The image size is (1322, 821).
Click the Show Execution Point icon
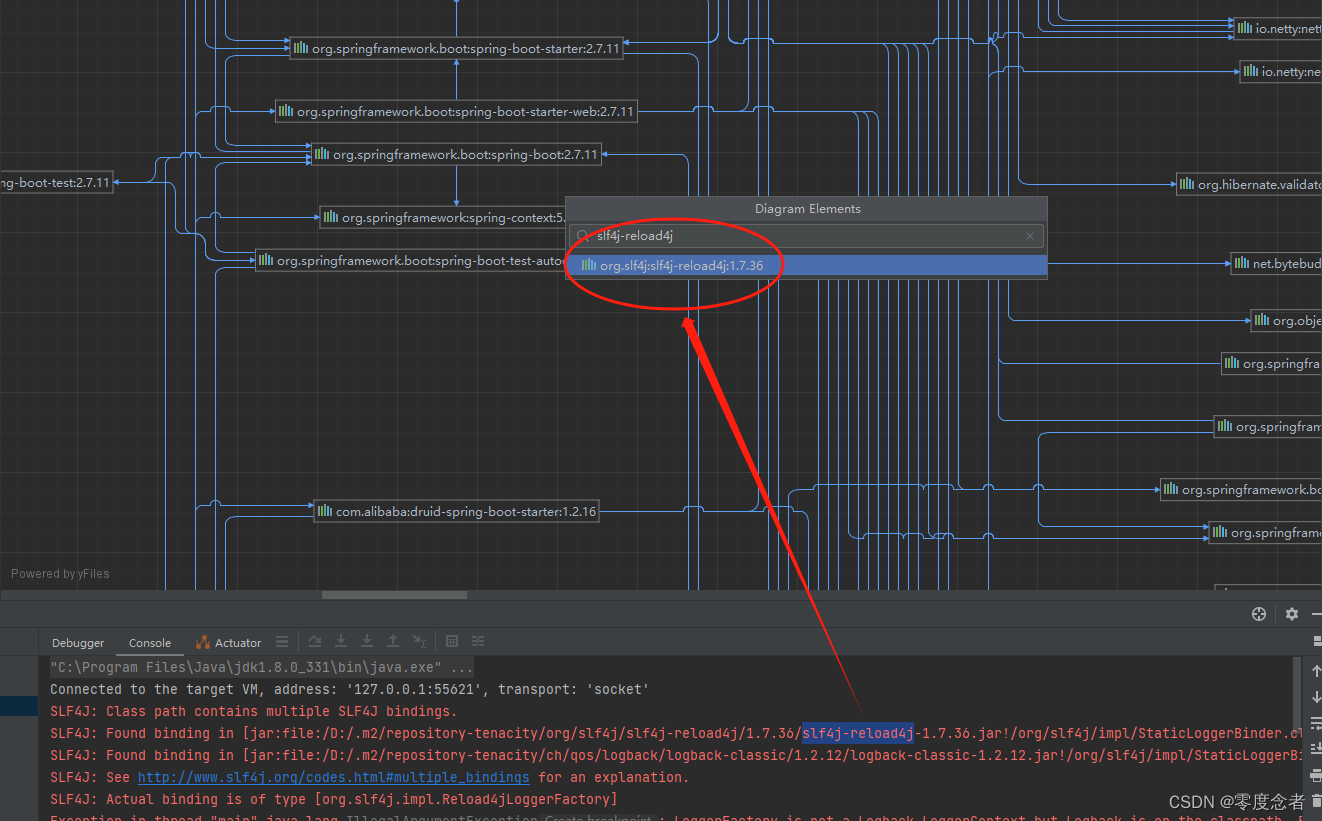[x=282, y=642]
